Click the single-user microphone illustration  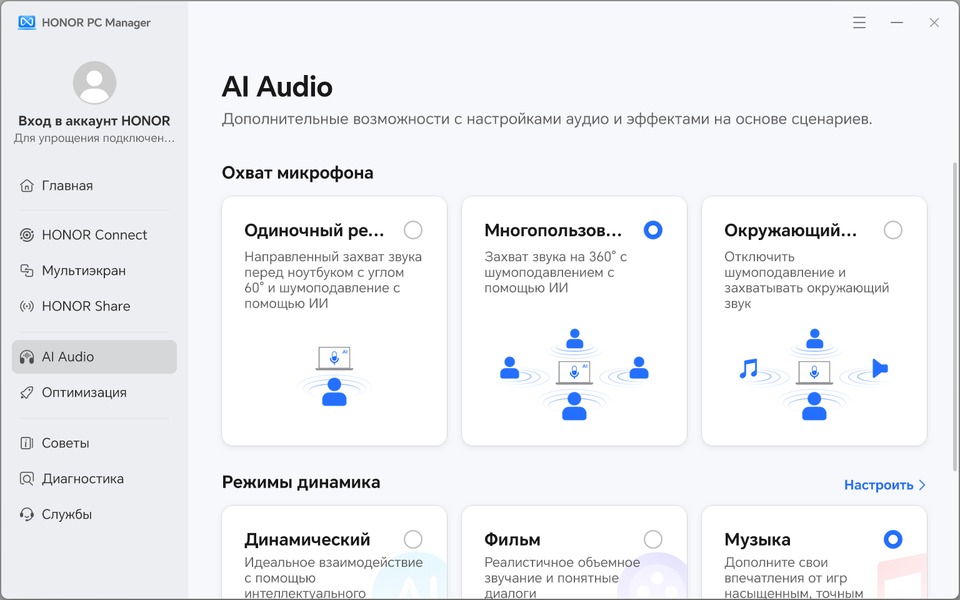pyautogui.click(x=334, y=376)
